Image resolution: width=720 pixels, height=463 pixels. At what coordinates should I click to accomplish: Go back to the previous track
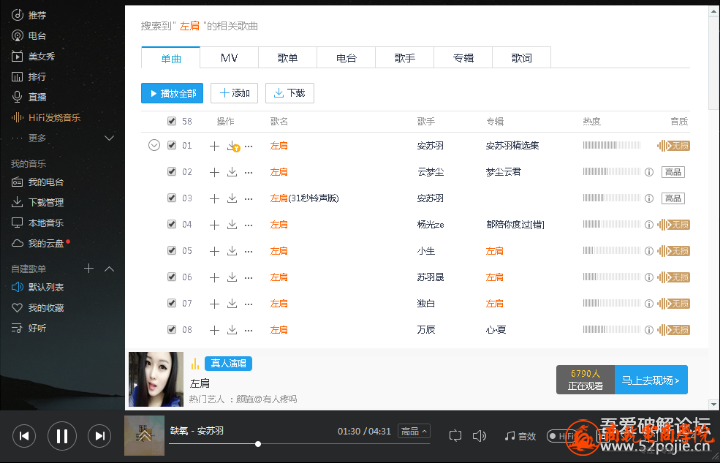tap(25, 435)
